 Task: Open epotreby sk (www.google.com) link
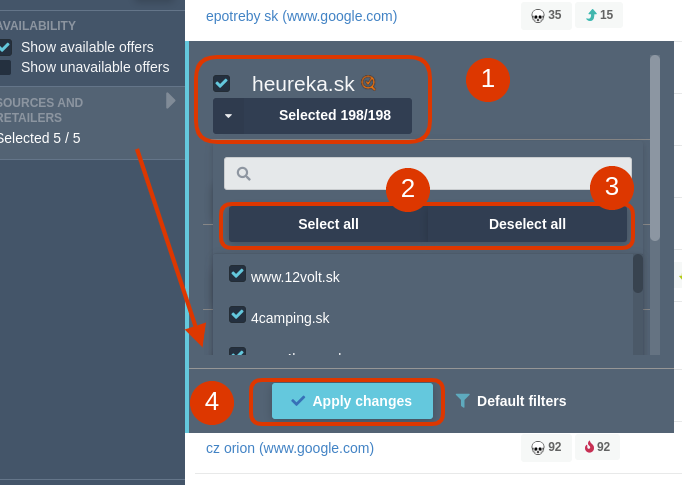[301, 16]
